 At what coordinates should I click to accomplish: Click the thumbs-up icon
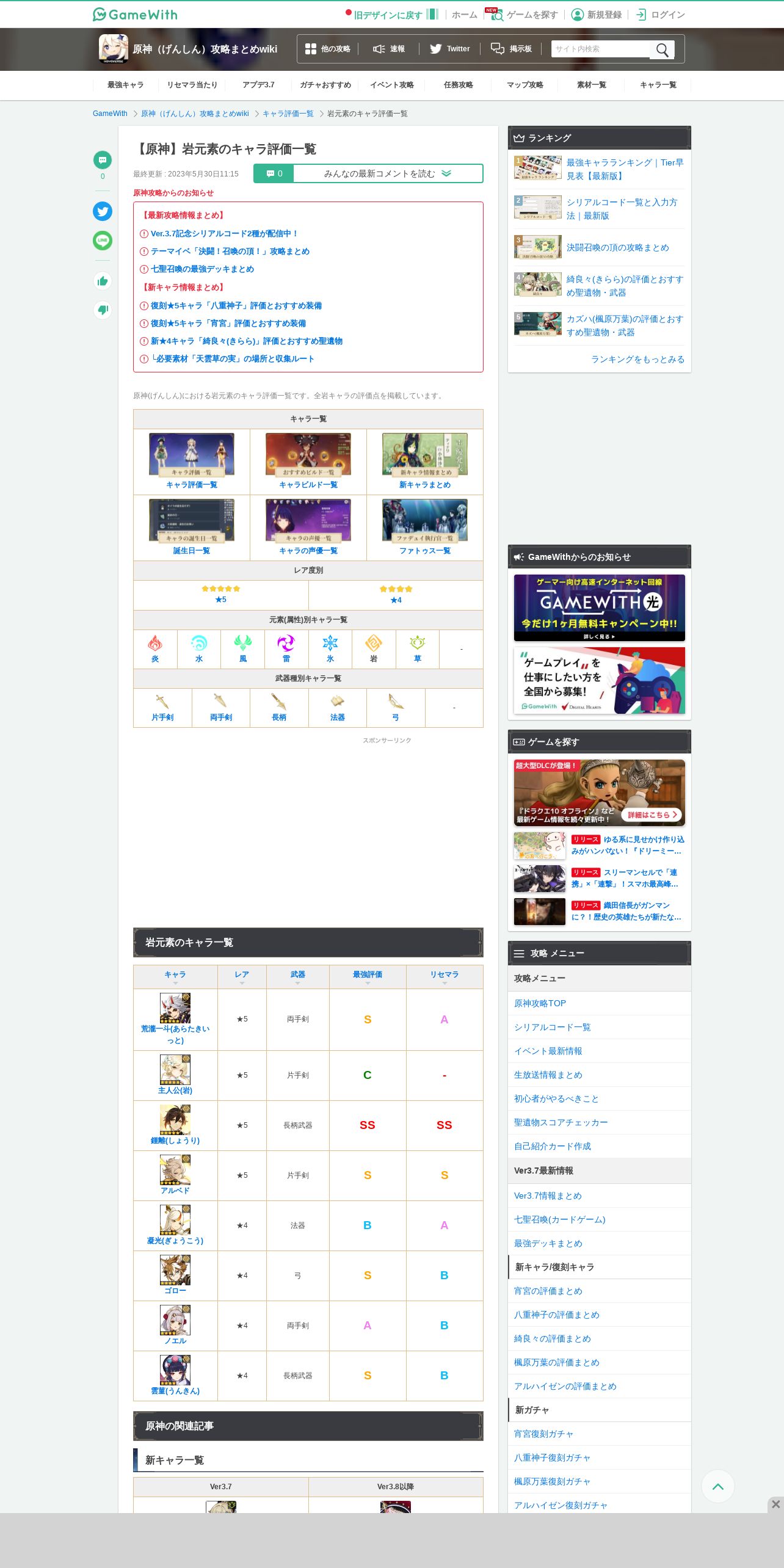tap(103, 281)
